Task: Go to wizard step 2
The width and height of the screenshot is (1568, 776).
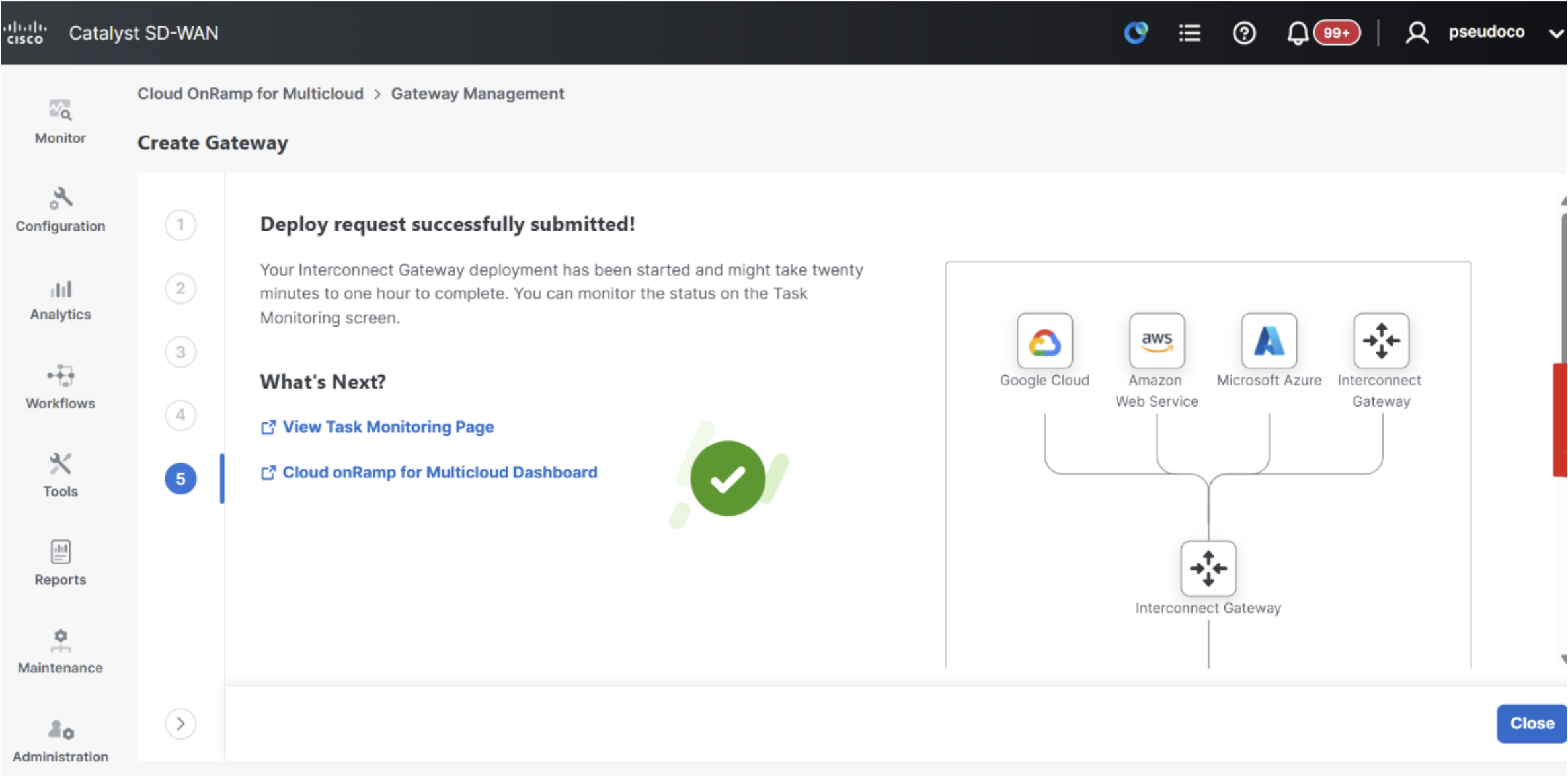Action: click(x=180, y=288)
